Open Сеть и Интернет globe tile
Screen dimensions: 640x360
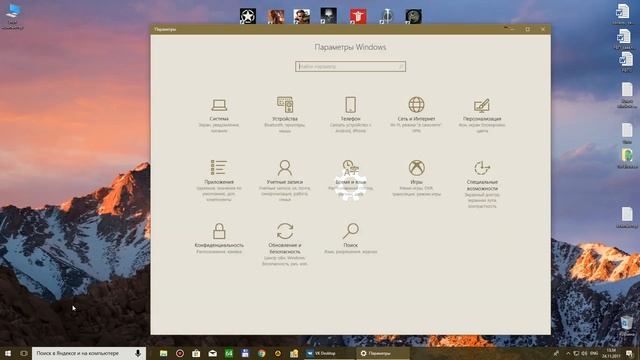[416, 115]
